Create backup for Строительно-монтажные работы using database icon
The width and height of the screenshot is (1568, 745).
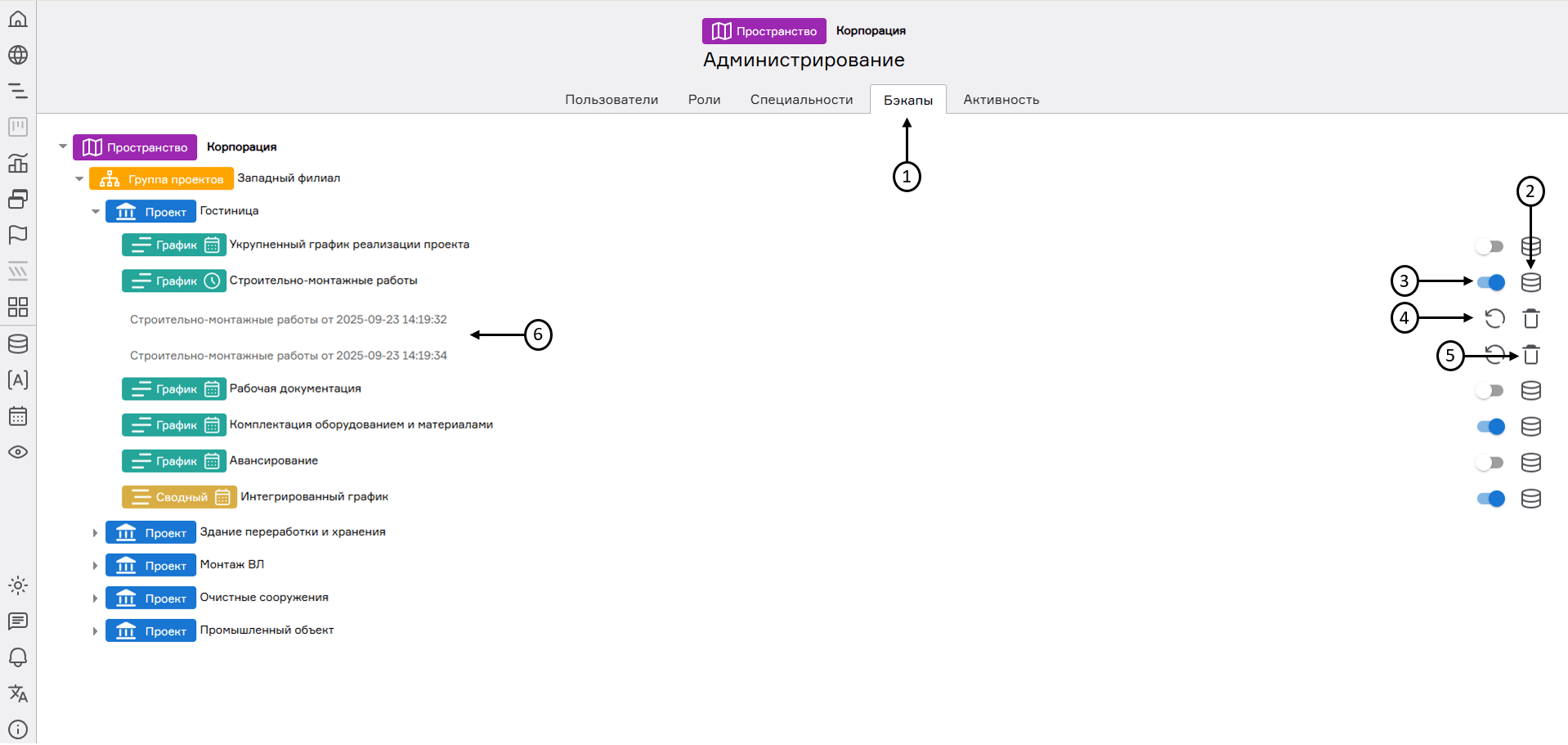point(1530,282)
